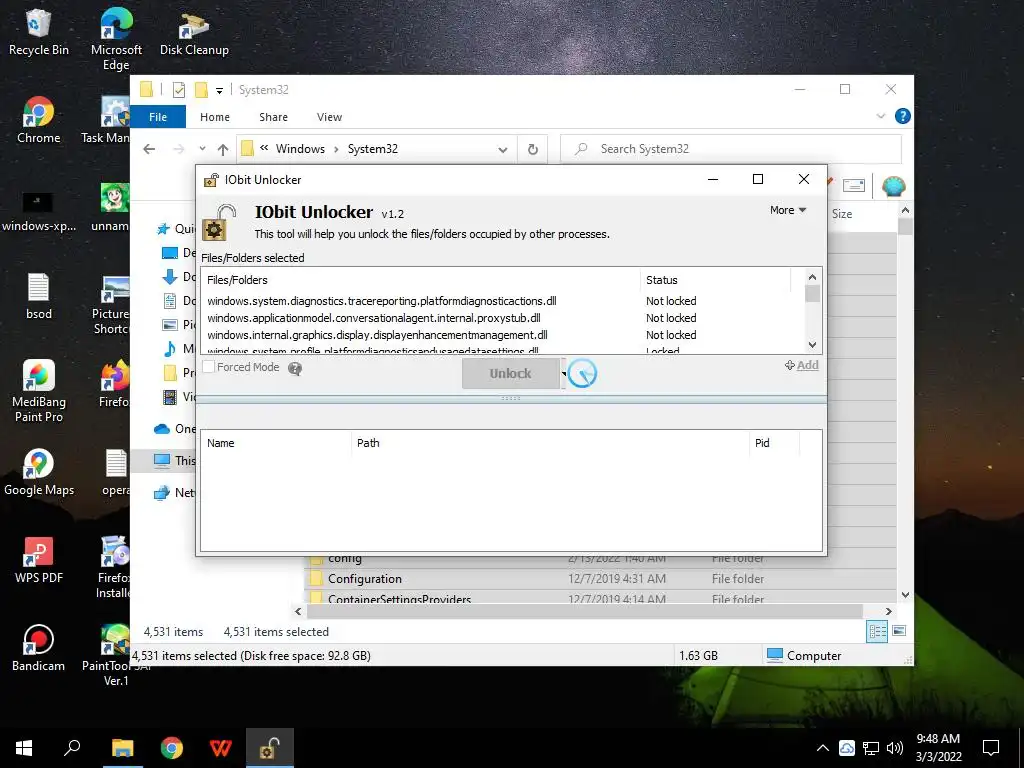Click the Explorer help question mark icon
Image resolution: width=1024 pixels, height=768 pixels.
click(x=903, y=116)
